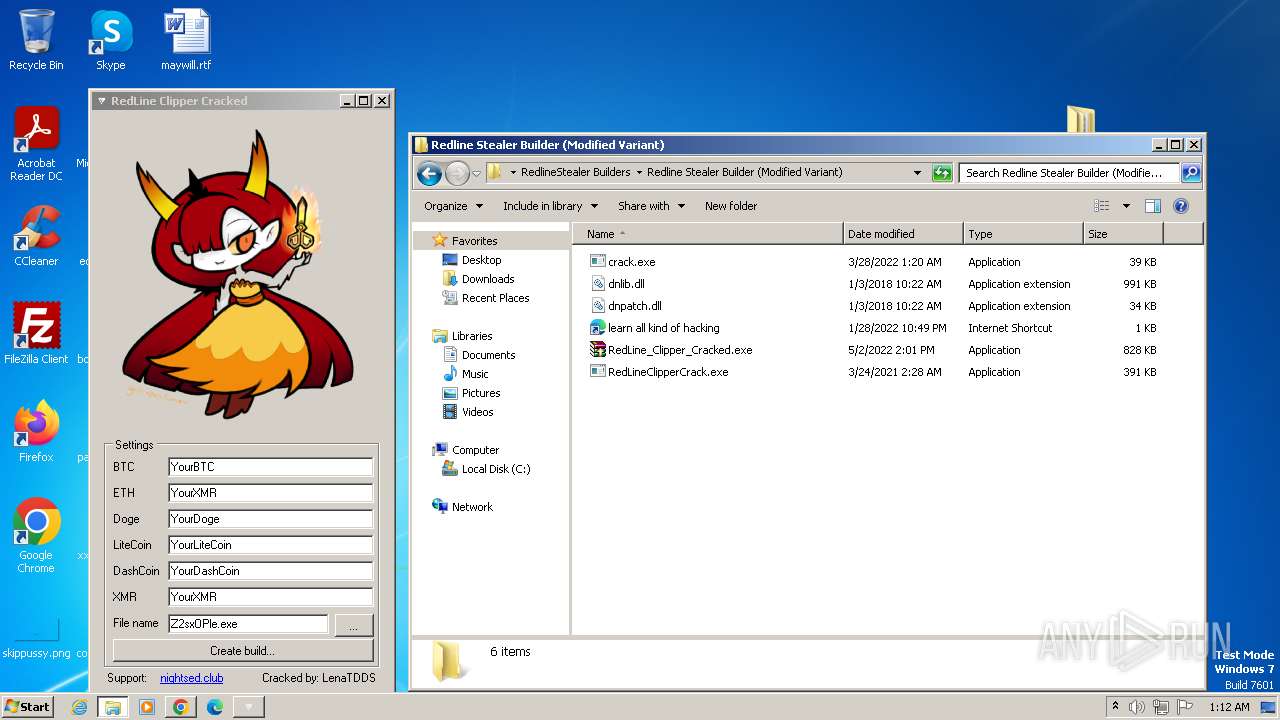Open the Organize dropdown menu
This screenshot has height=720, width=1280.
point(453,206)
